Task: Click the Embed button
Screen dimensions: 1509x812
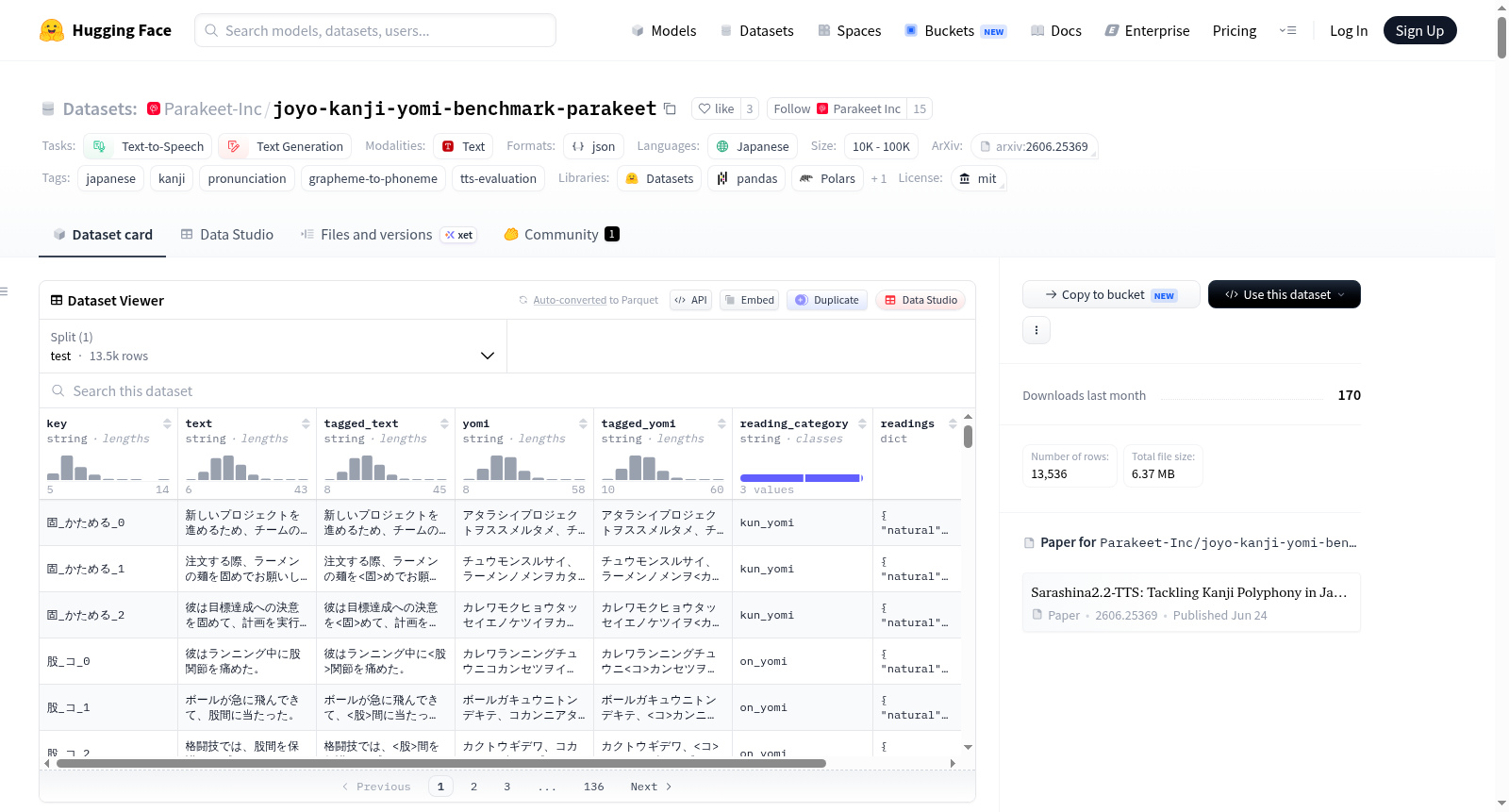Action: coord(749,300)
